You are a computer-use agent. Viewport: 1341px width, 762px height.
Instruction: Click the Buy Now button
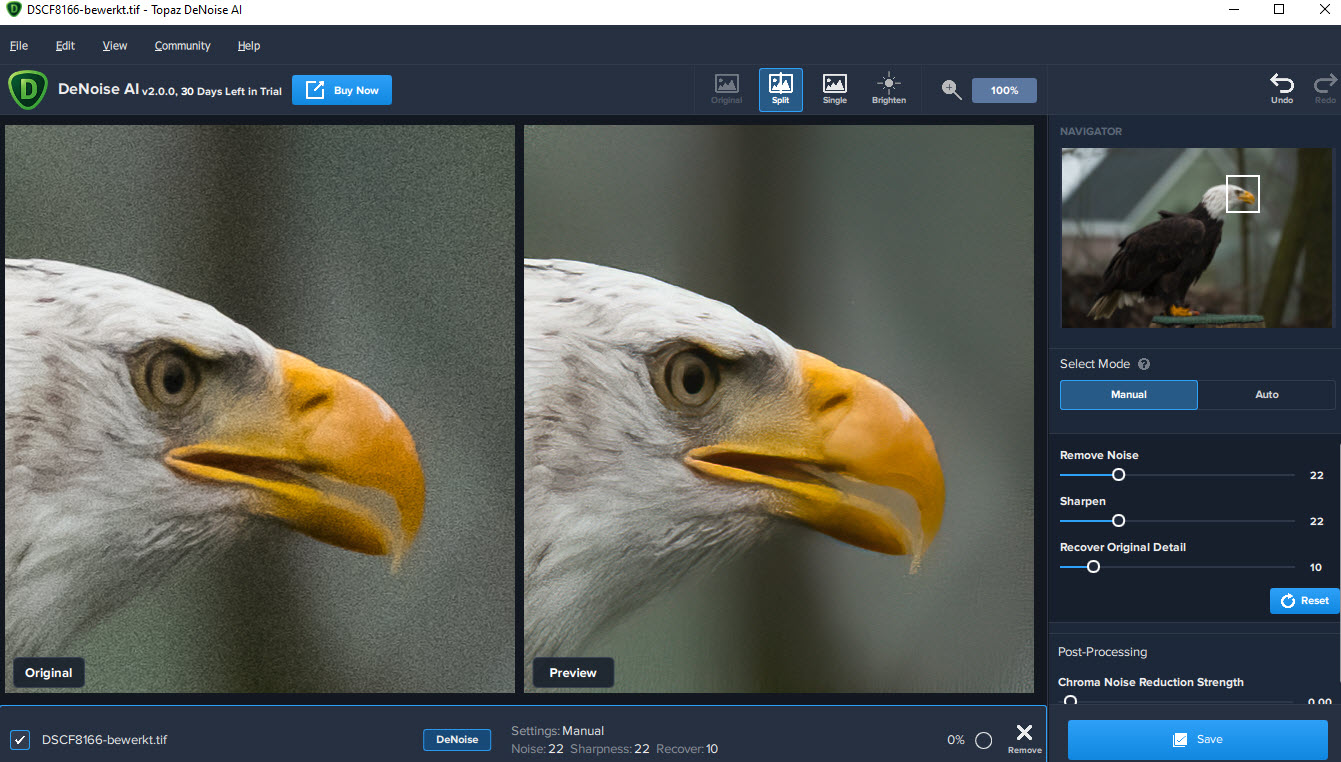tap(342, 90)
